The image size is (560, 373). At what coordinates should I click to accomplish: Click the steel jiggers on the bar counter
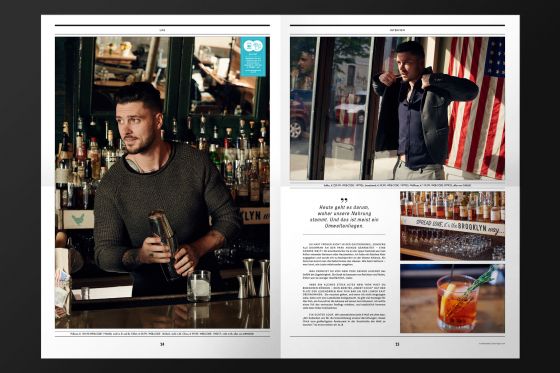[253, 278]
